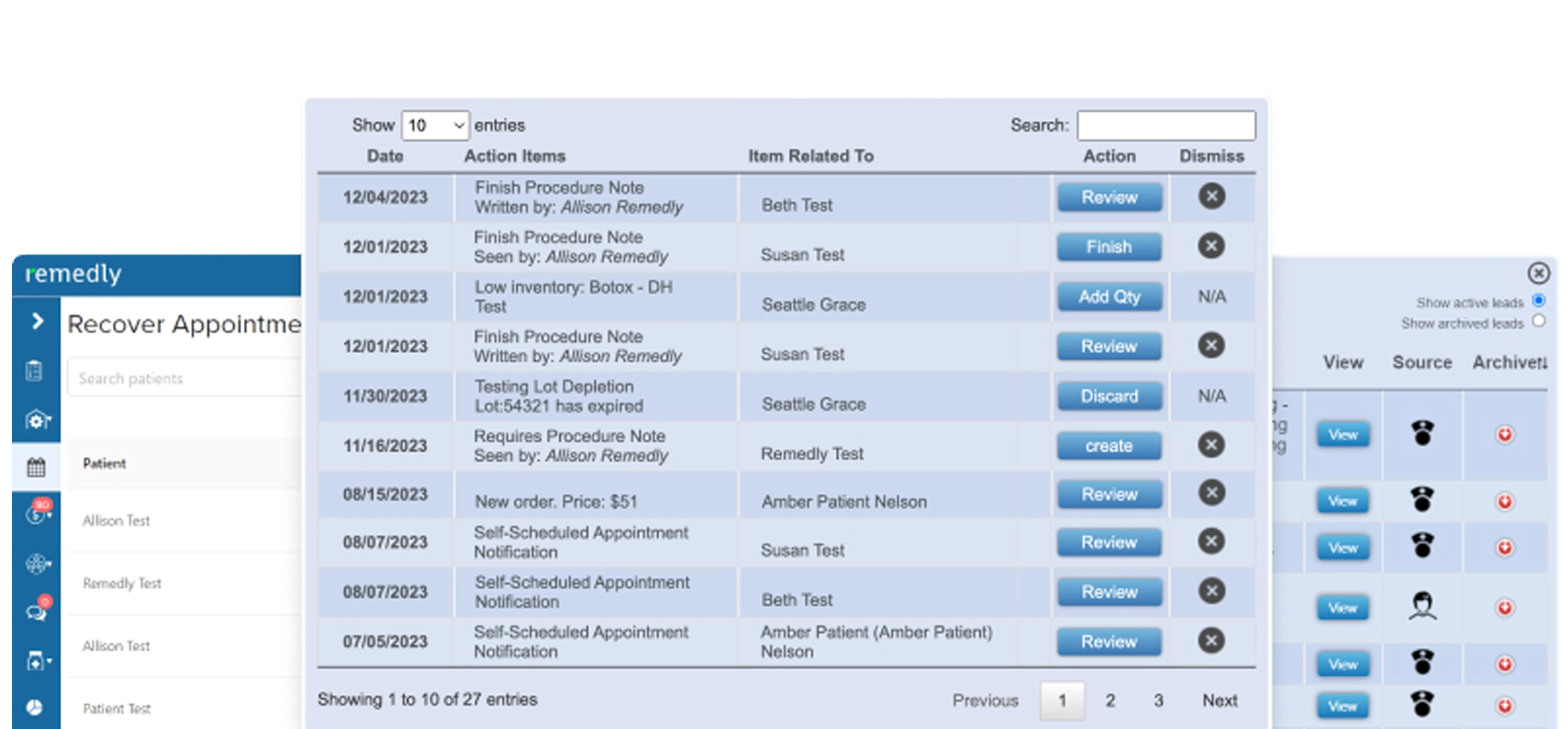Select the Show archived leads radio button

pyautogui.click(x=1538, y=321)
